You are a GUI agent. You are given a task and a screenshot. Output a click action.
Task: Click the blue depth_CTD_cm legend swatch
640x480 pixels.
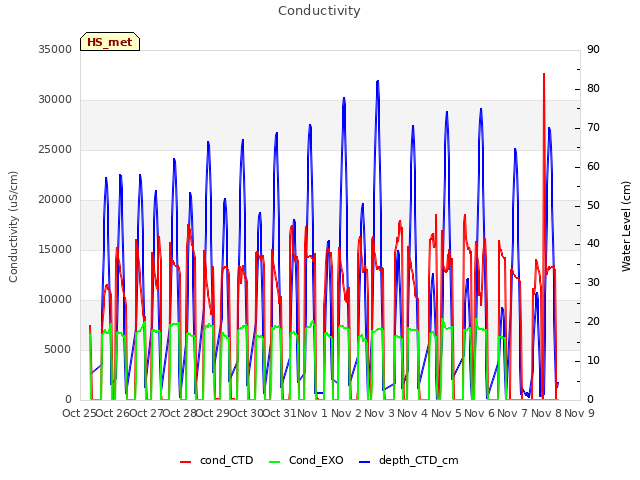tap(364, 462)
